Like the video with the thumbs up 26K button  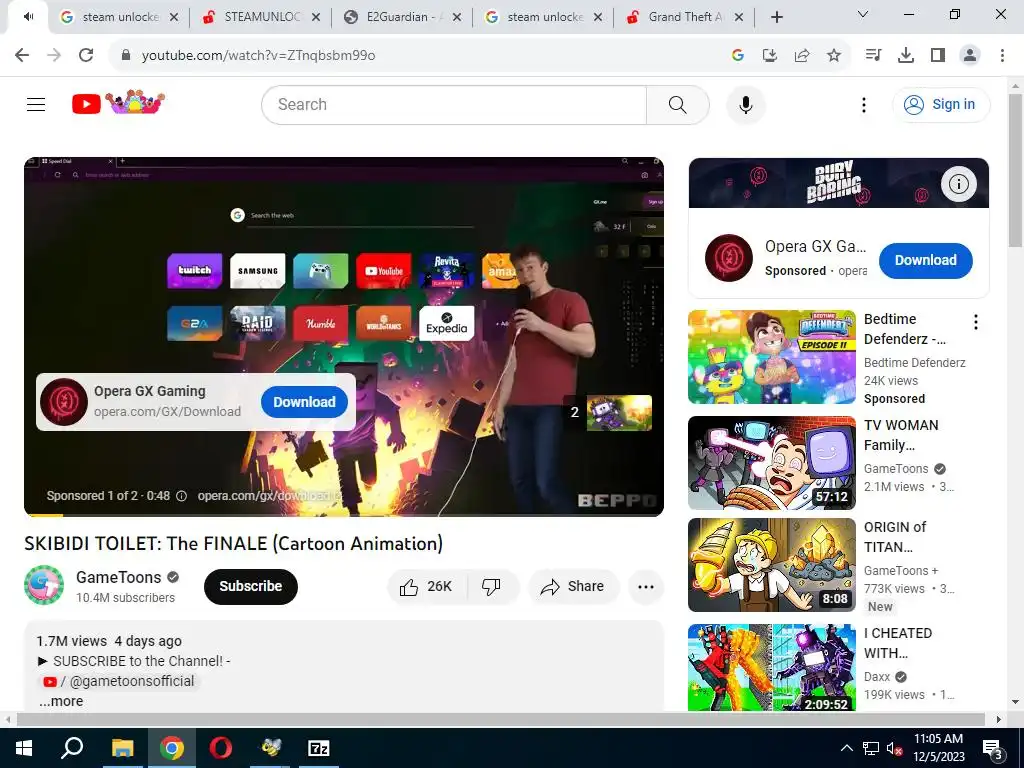(x=427, y=586)
